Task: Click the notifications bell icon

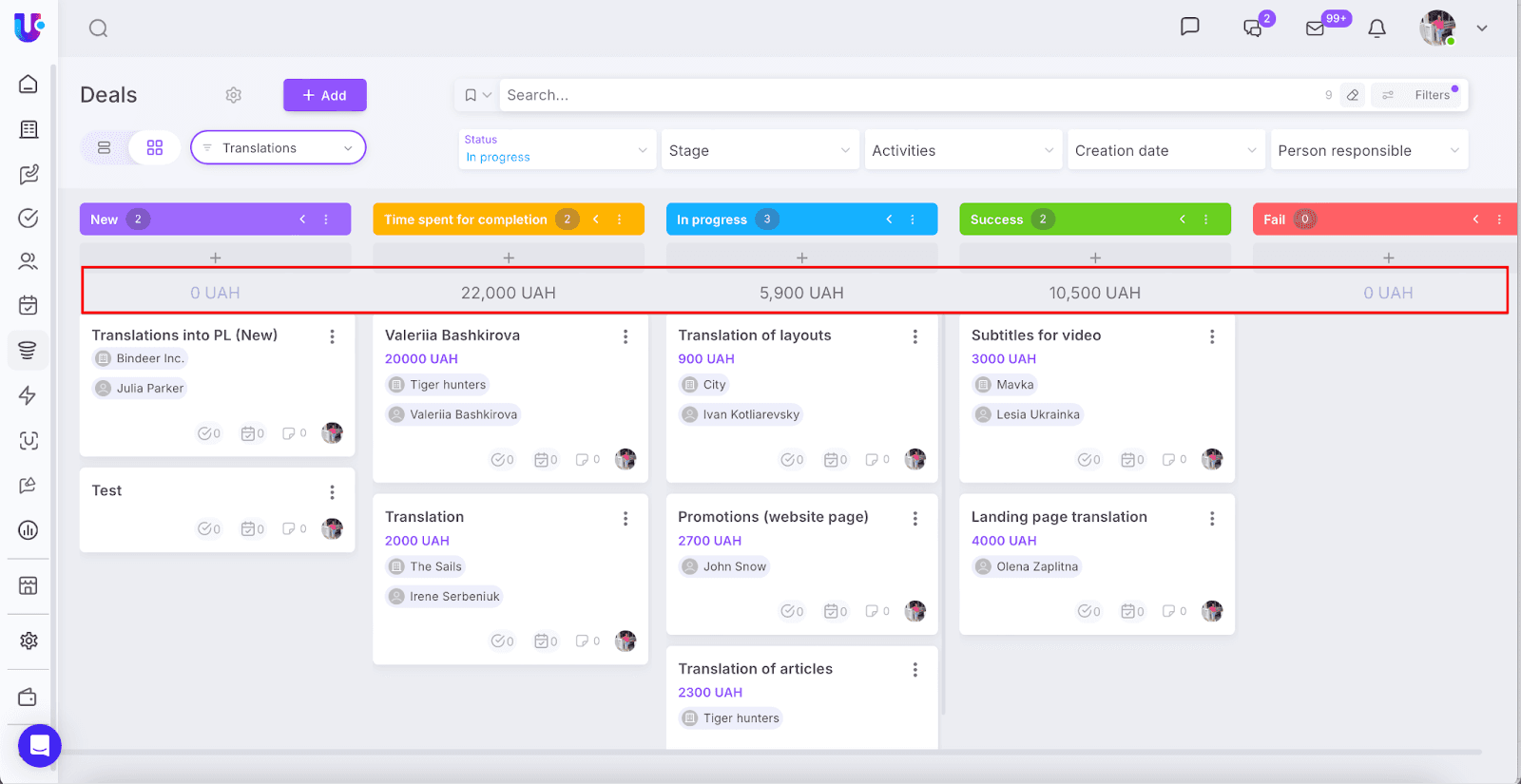Action: click(1377, 29)
